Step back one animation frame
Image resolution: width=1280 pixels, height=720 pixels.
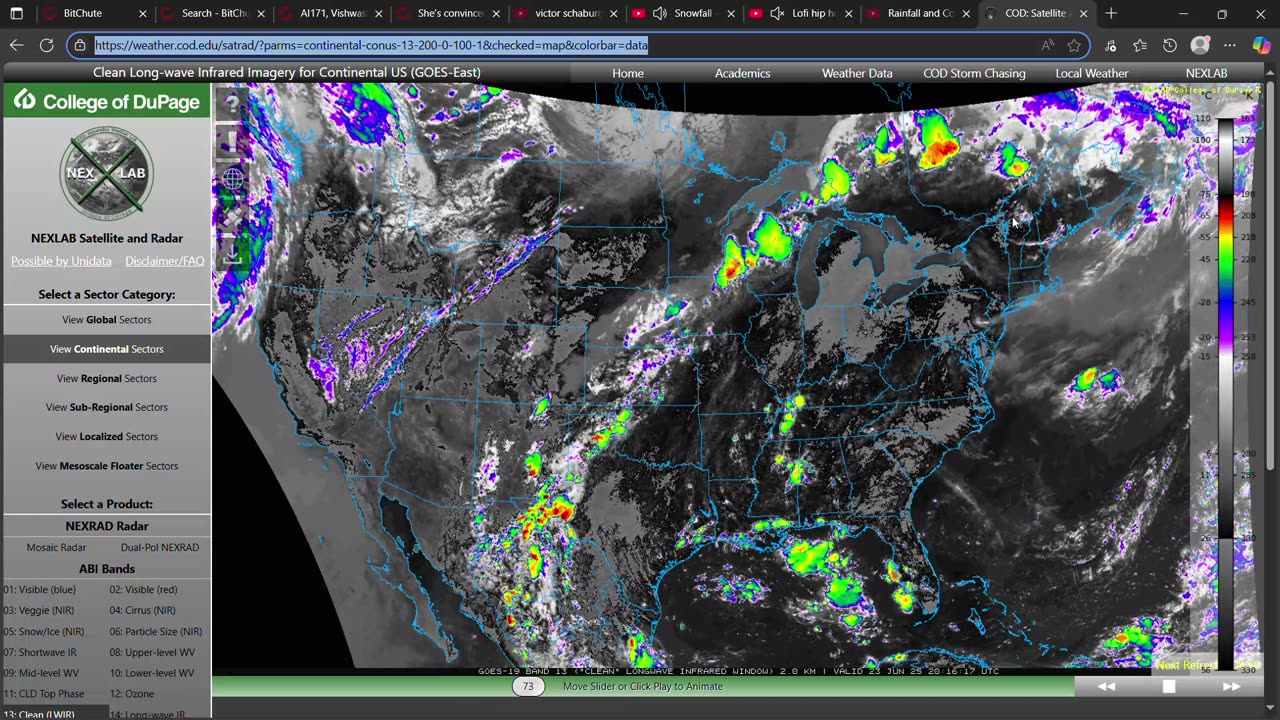point(1106,686)
